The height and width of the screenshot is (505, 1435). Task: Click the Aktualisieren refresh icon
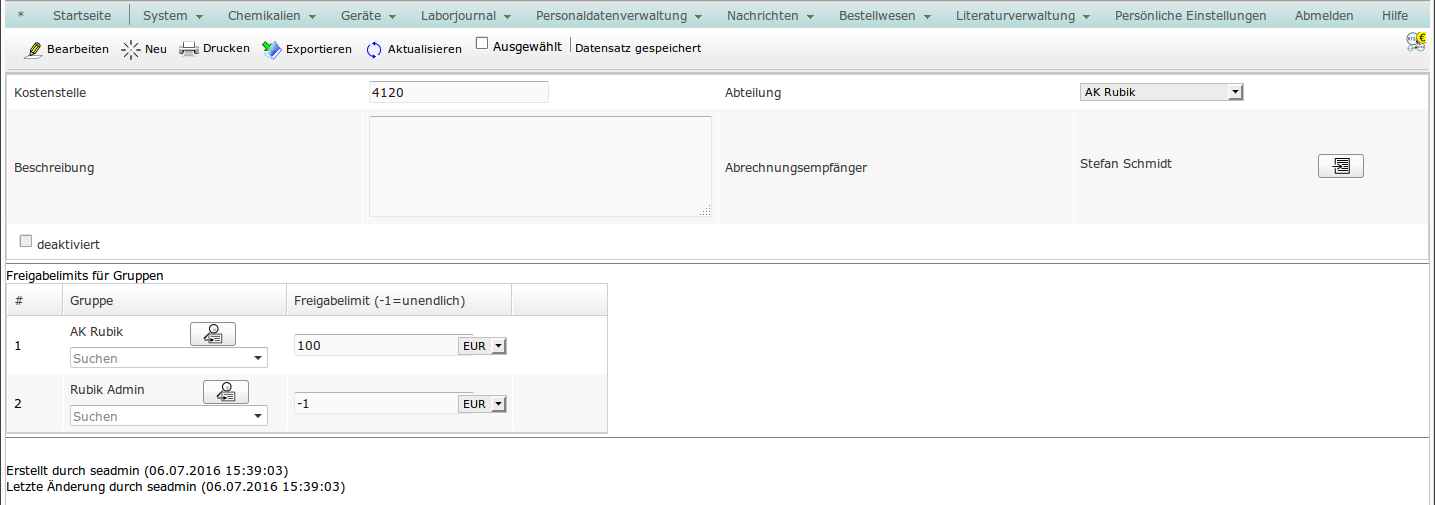[x=374, y=50]
